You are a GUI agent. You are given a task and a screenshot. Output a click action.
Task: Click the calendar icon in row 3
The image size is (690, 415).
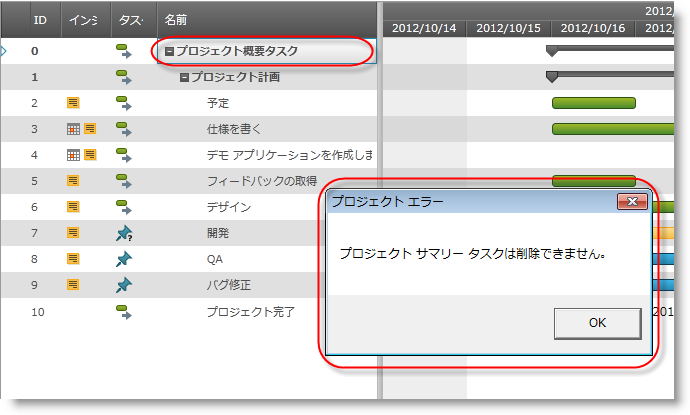click(x=73, y=129)
